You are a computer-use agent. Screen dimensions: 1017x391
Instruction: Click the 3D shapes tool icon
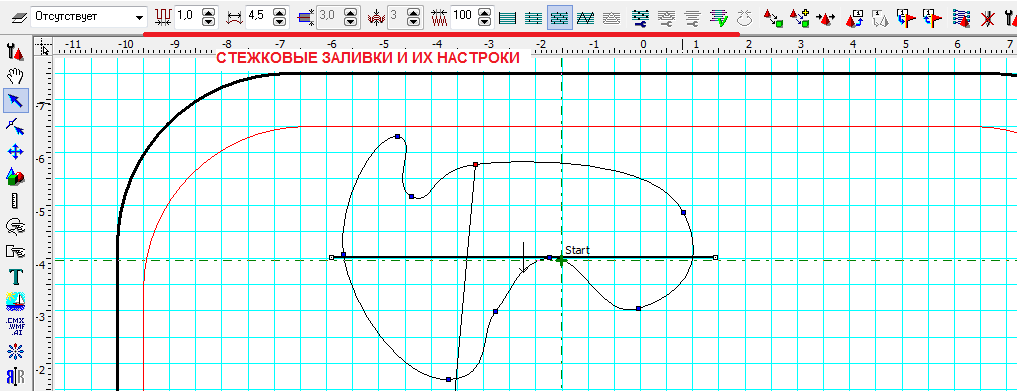[x=15, y=176]
